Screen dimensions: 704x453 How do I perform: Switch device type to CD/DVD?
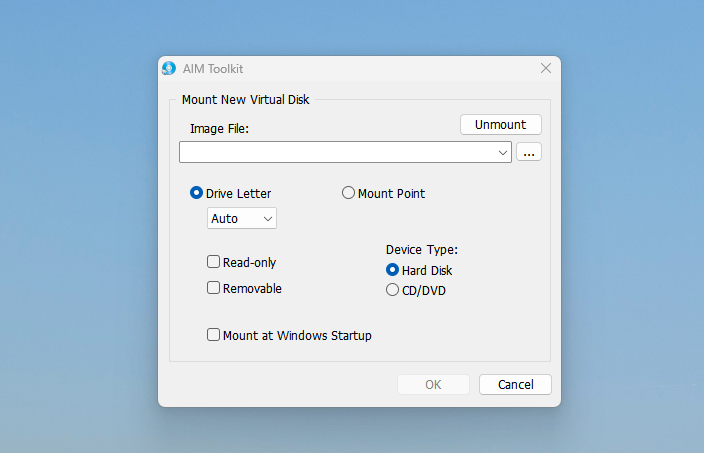[392, 290]
